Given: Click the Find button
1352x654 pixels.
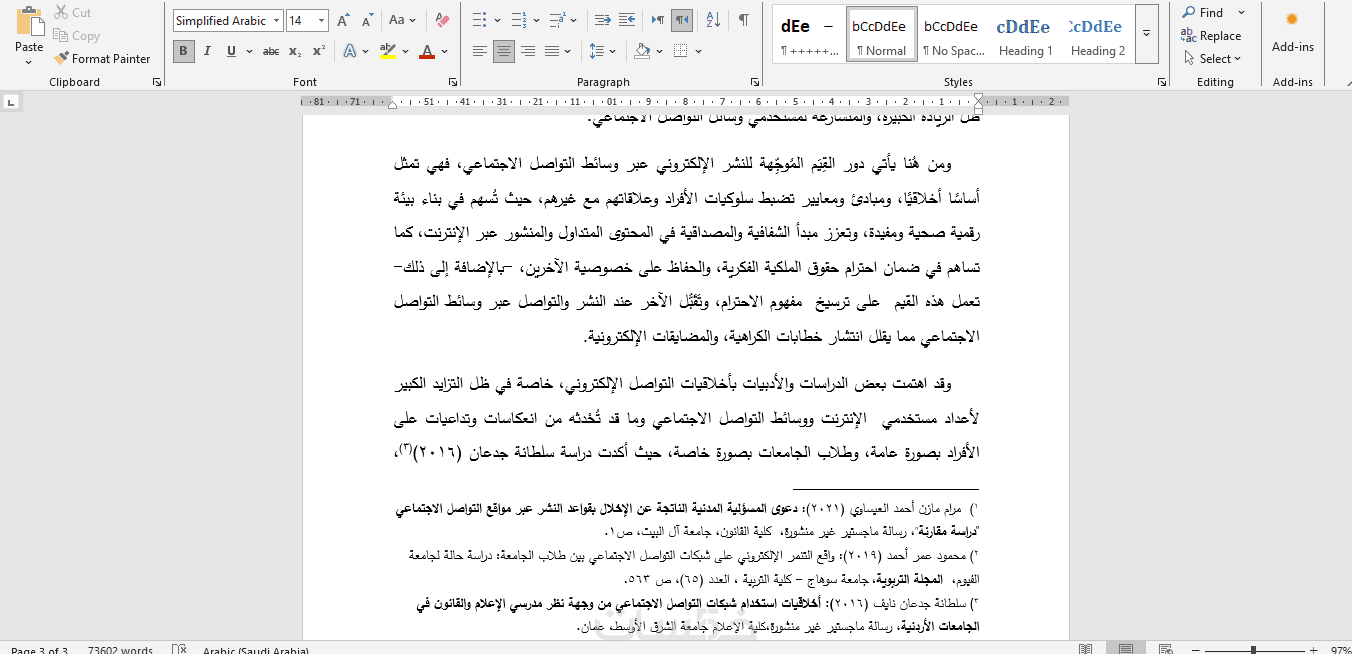Looking at the screenshot, I should click(x=1203, y=13).
